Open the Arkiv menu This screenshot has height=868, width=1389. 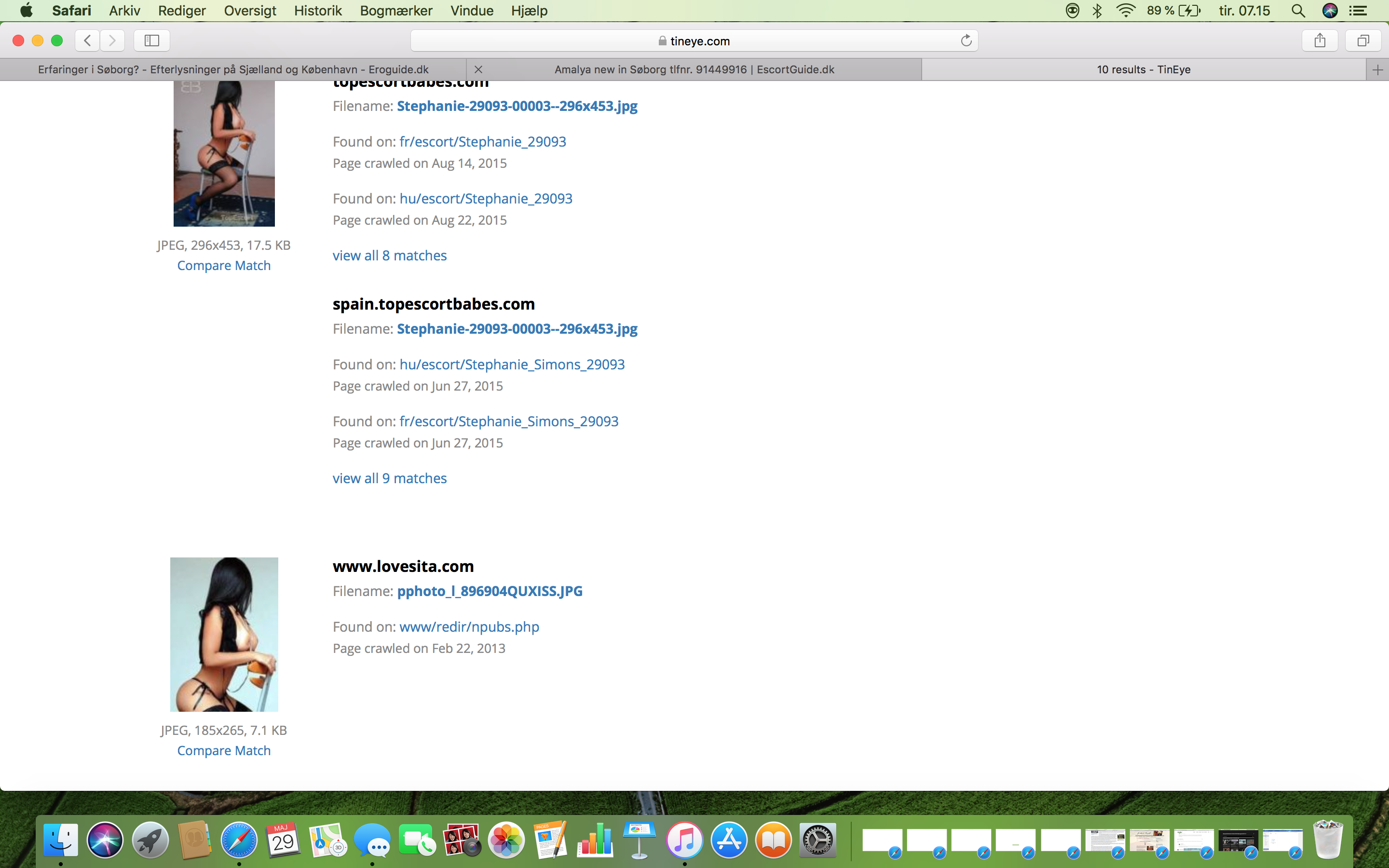[x=124, y=10]
